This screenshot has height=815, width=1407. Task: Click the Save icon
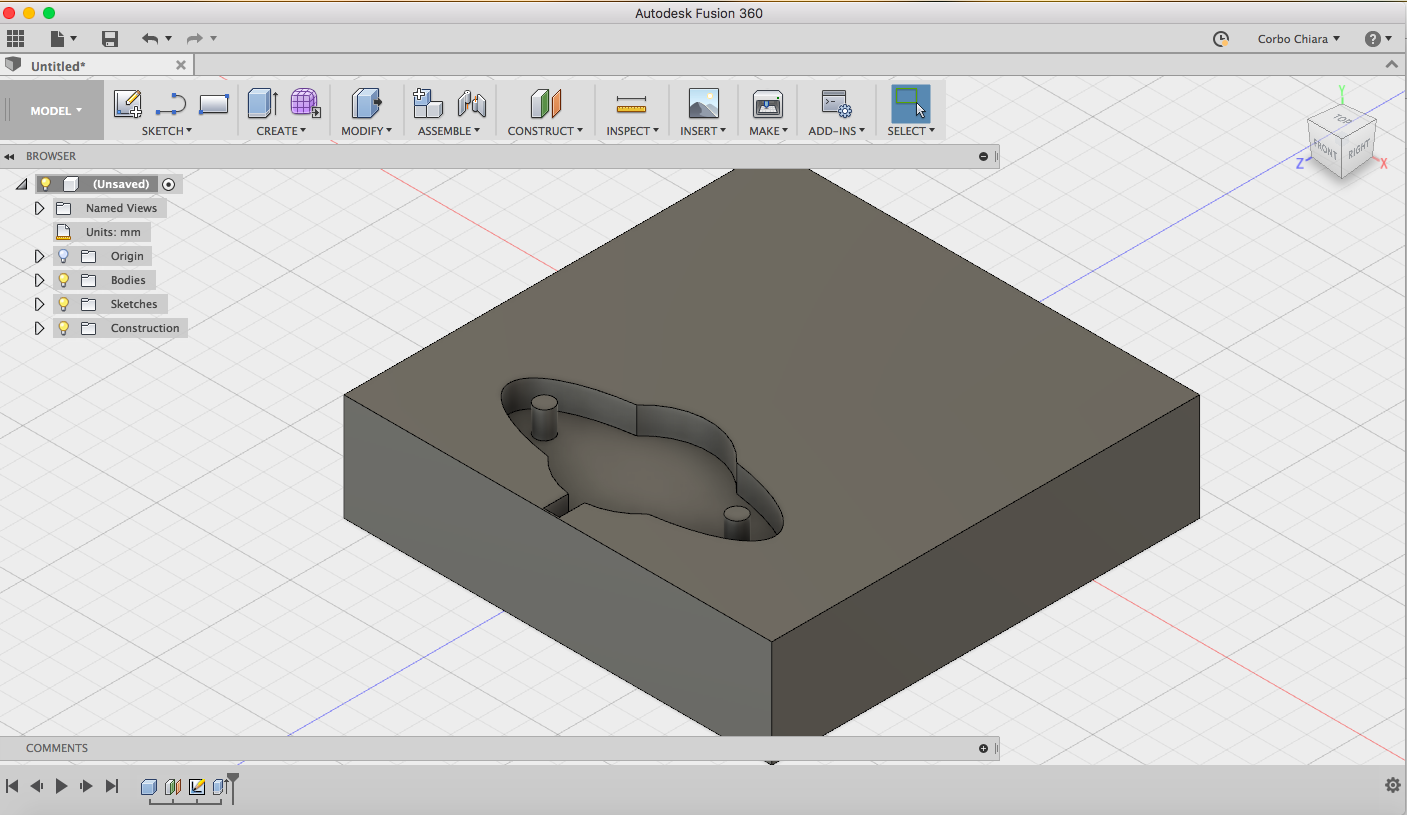coord(110,39)
